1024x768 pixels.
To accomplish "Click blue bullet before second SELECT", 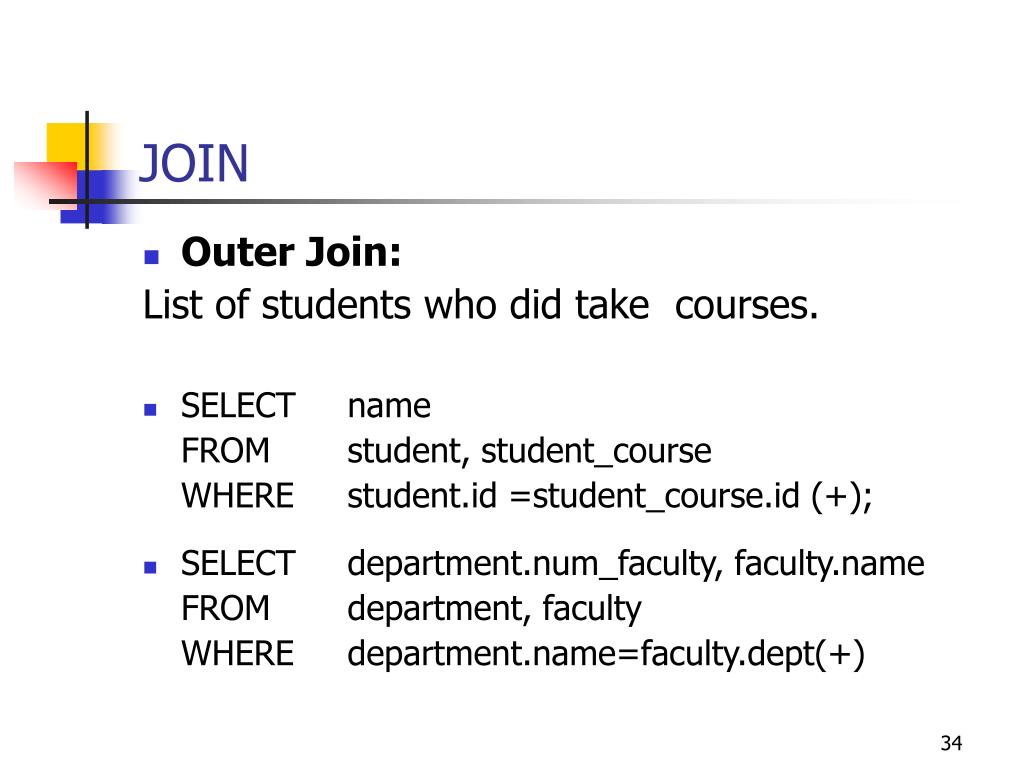I will 150,567.
